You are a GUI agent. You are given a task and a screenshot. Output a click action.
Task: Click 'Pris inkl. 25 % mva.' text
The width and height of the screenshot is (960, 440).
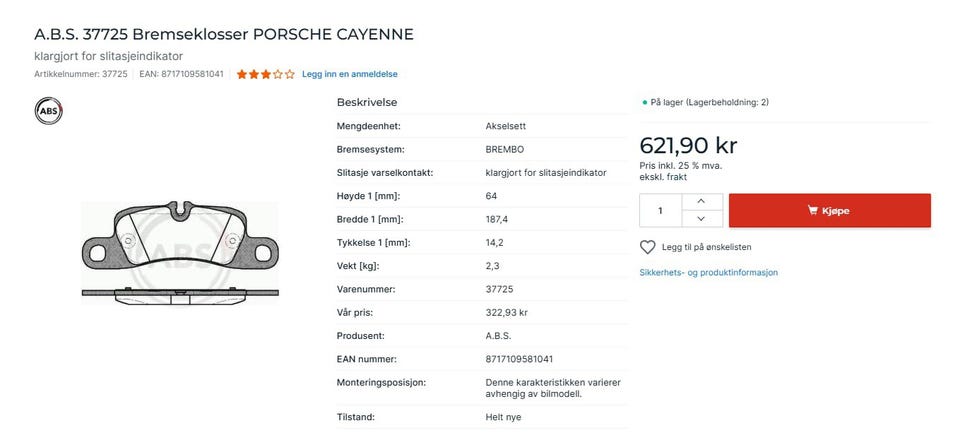(x=680, y=166)
